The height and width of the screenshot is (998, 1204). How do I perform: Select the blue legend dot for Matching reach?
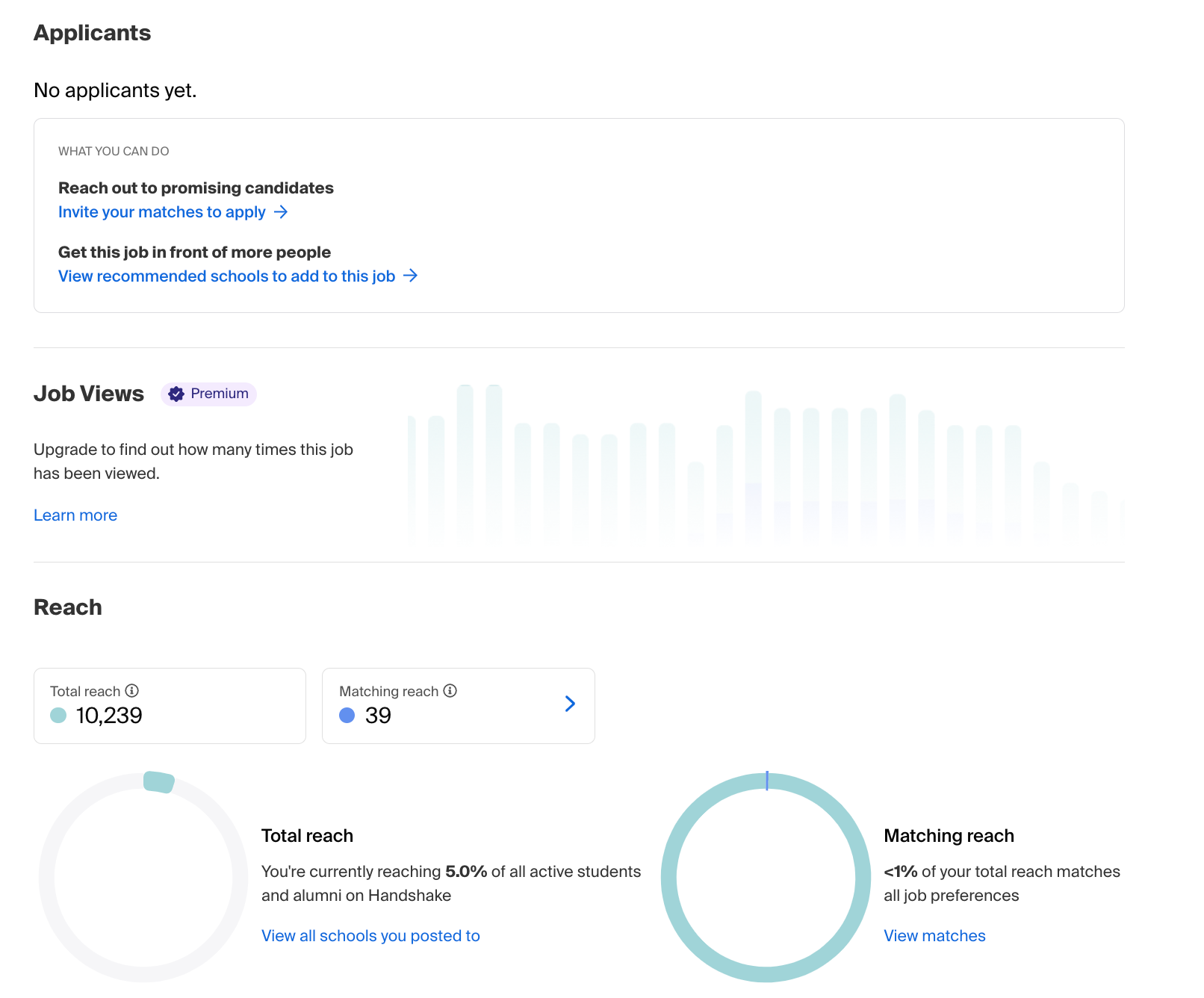click(x=347, y=716)
